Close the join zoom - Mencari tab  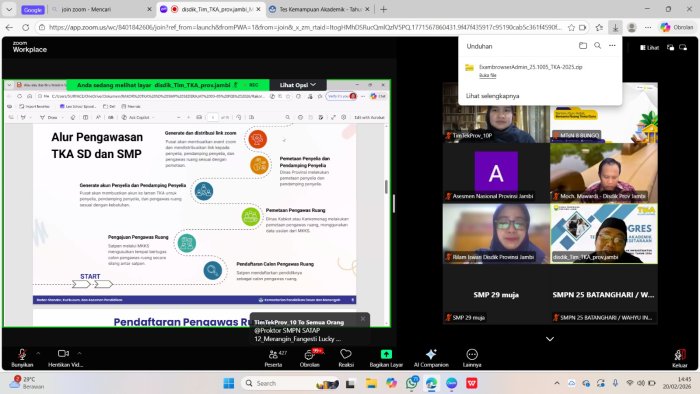coord(149,9)
